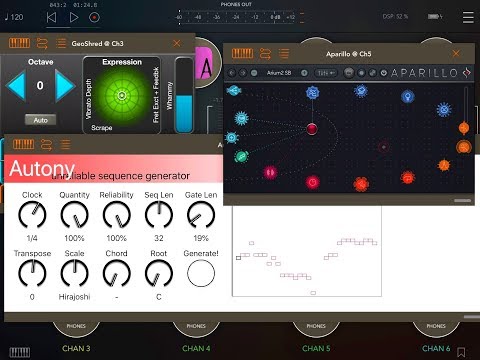Open the tempo setting showing 120
The width and height of the screenshot is (480, 360).
14,17
